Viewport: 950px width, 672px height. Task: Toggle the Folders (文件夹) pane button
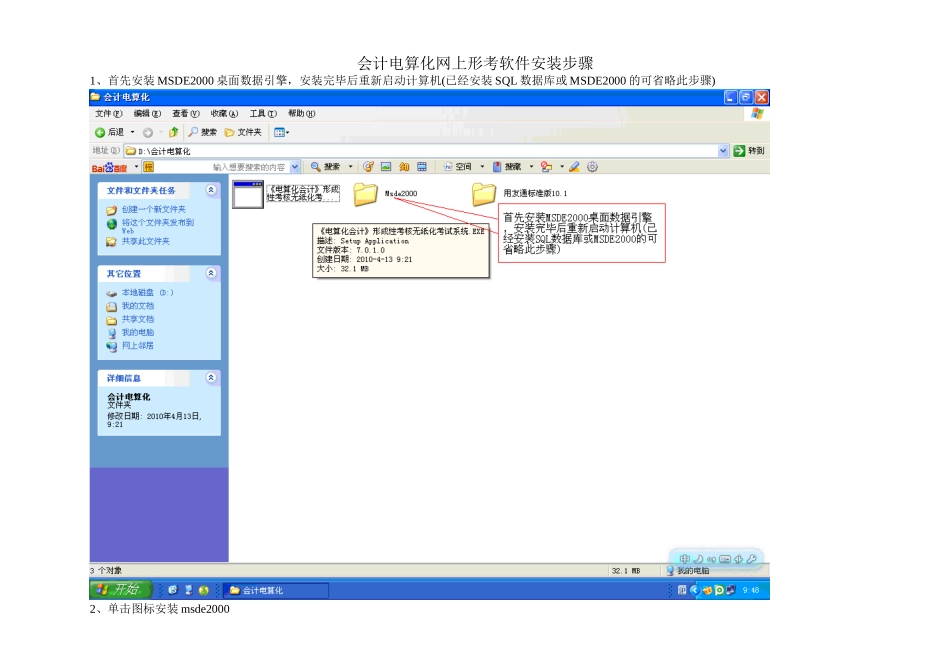click(243, 132)
